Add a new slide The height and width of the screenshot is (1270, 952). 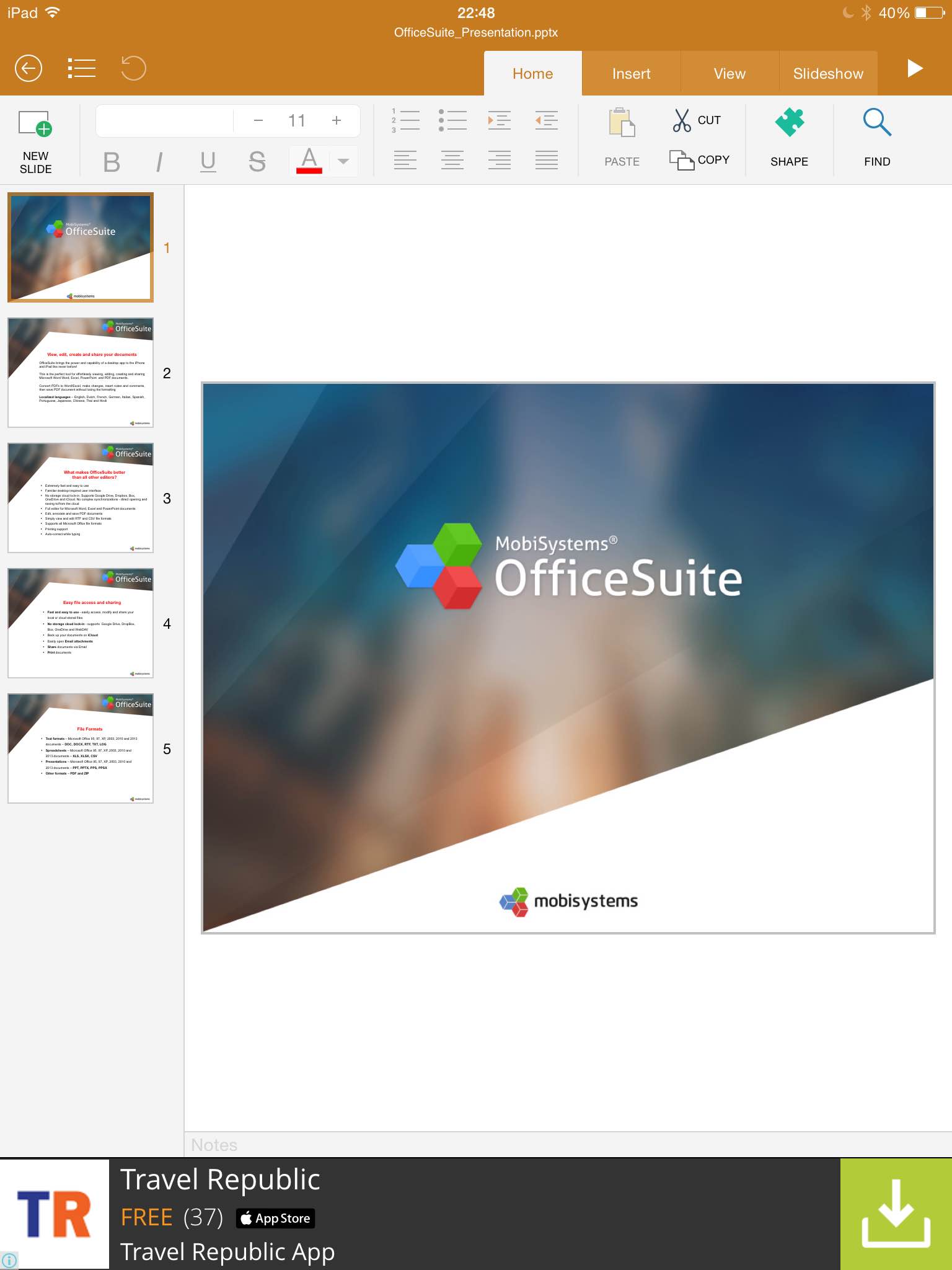[x=35, y=142]
